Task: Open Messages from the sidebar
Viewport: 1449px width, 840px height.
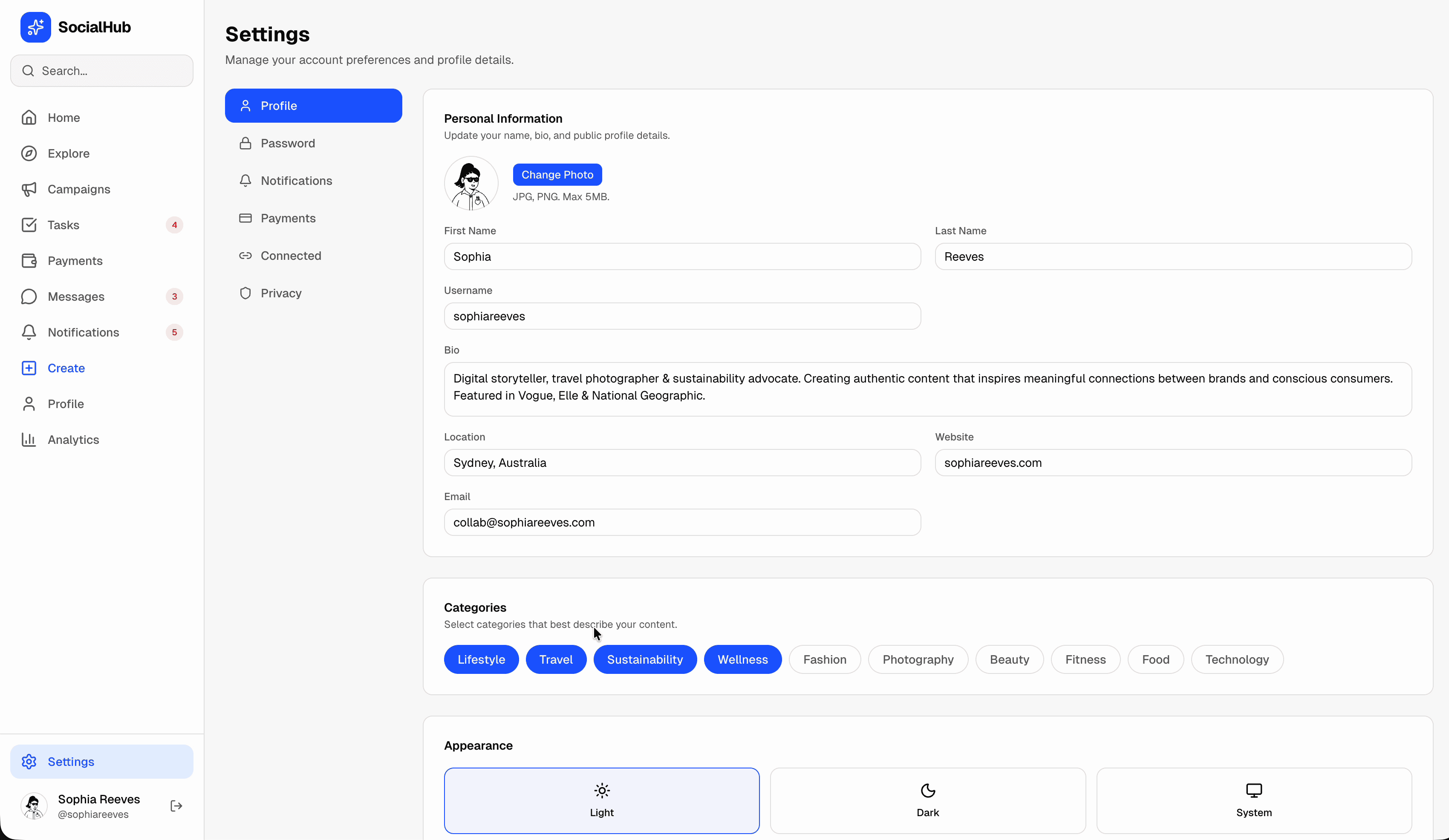Action: point(74,296)
